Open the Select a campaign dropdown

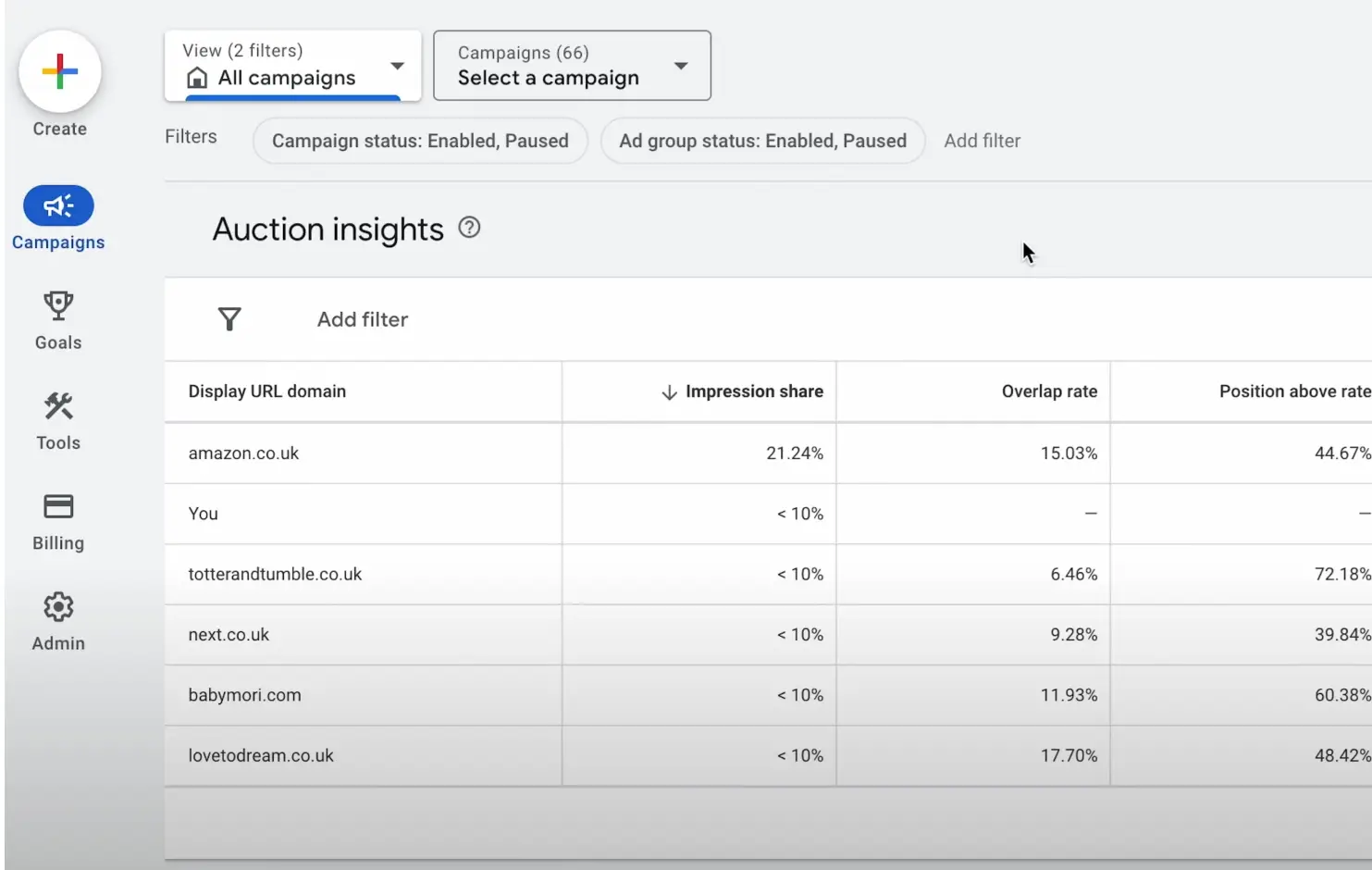(x=572, y=65)
